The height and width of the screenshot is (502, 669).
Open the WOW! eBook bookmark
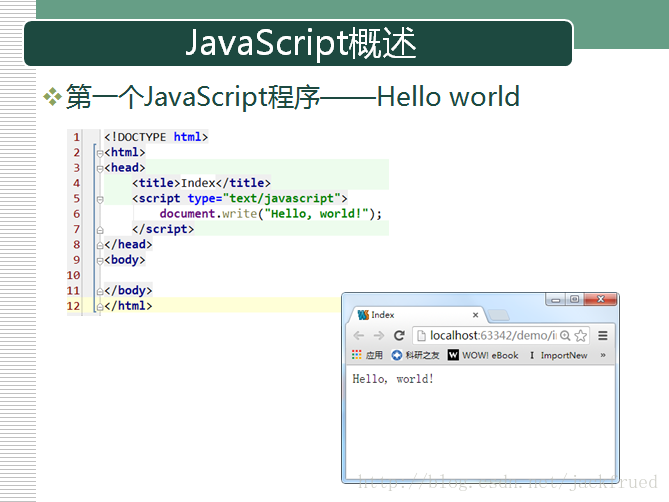(x=483, y=355)
